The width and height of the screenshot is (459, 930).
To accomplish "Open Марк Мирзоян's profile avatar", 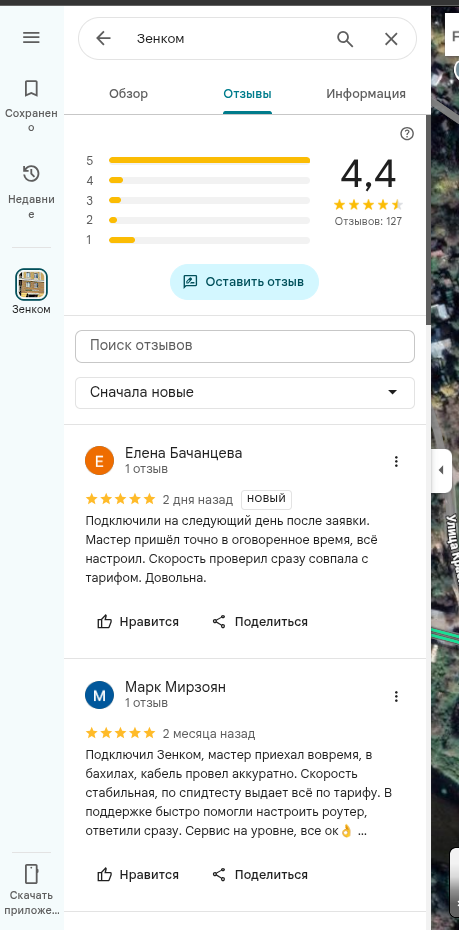I will [x=100, y=695].
